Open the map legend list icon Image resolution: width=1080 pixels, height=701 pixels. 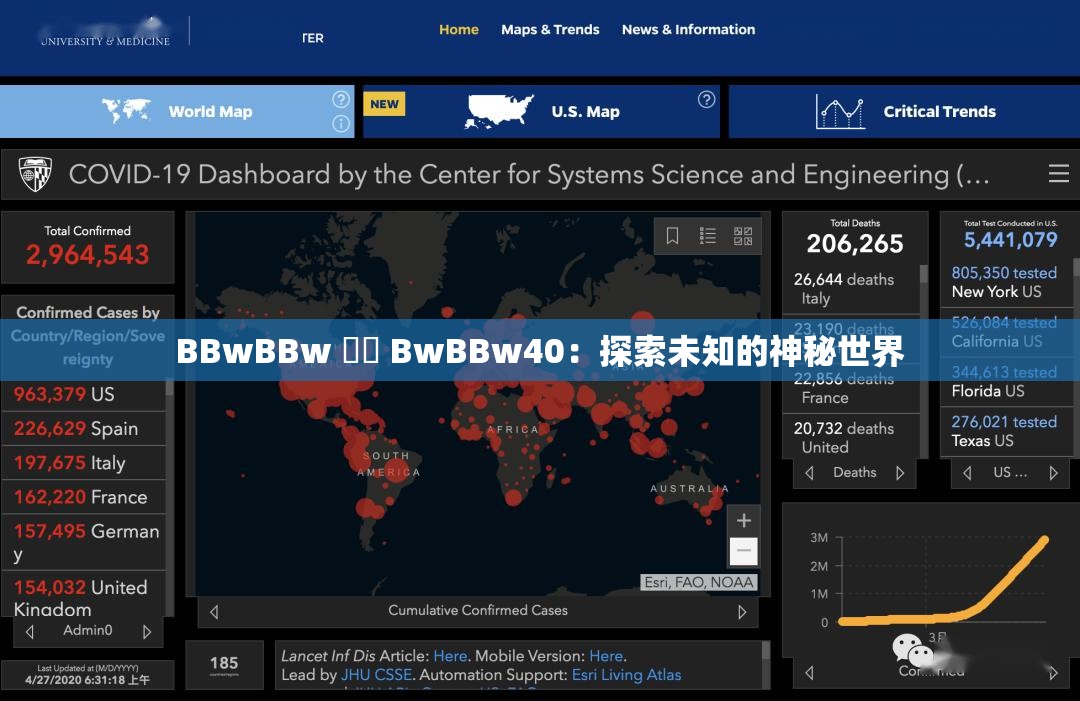click(x=707, y=236)
